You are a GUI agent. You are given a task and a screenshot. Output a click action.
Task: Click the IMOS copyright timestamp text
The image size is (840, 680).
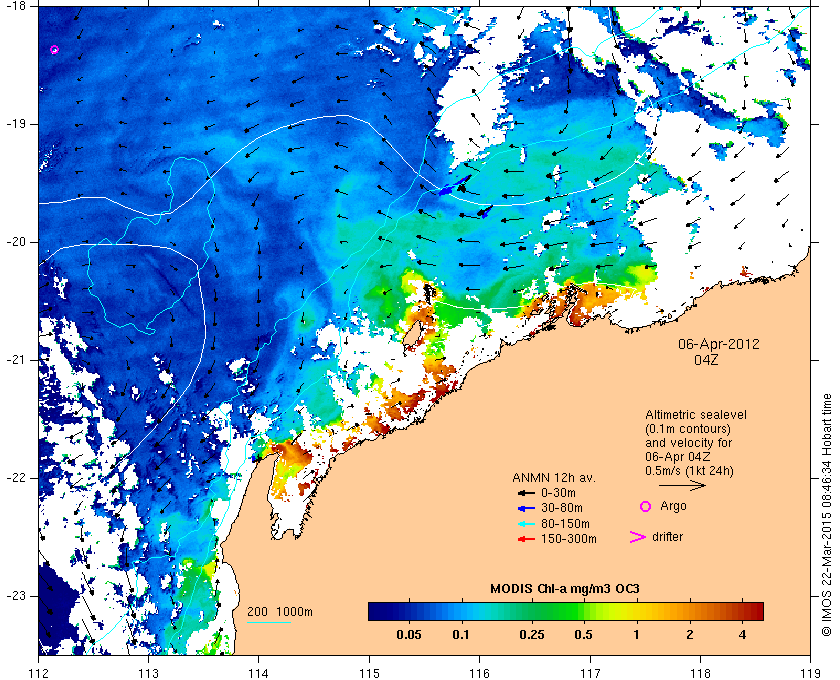click(x=827, y=515)
